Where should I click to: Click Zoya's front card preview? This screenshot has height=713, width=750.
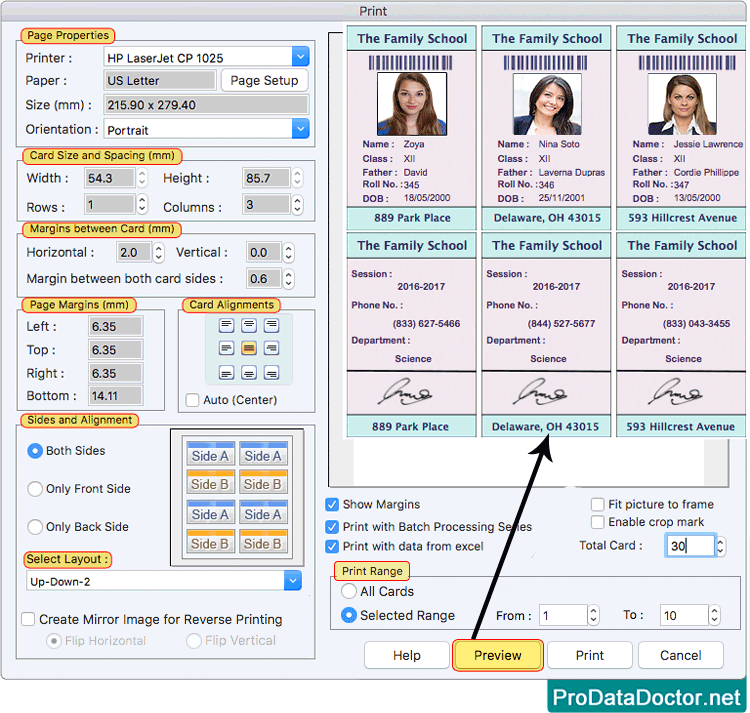pyautogui.click(x=412, y=128)
